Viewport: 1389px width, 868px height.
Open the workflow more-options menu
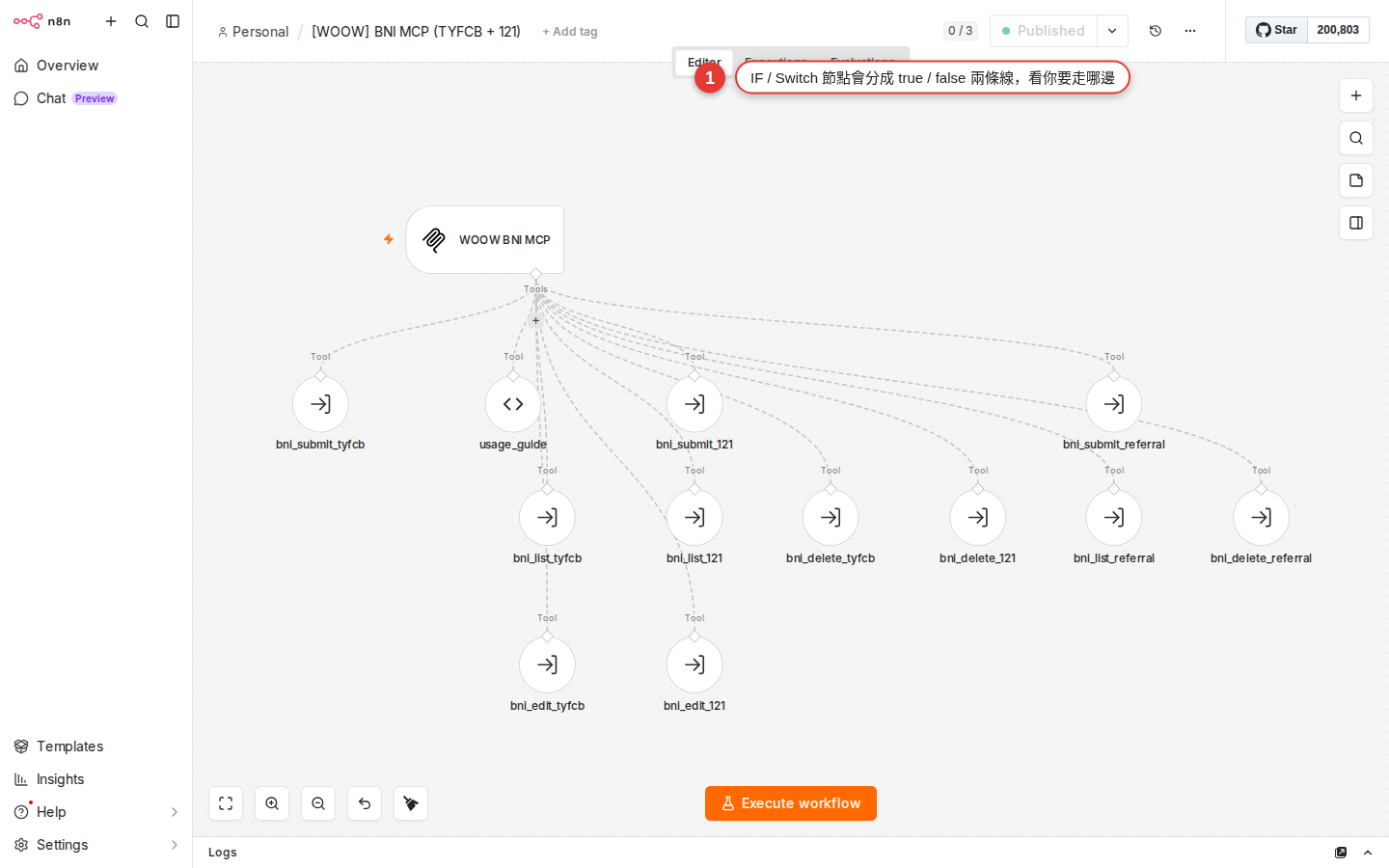1190,31
